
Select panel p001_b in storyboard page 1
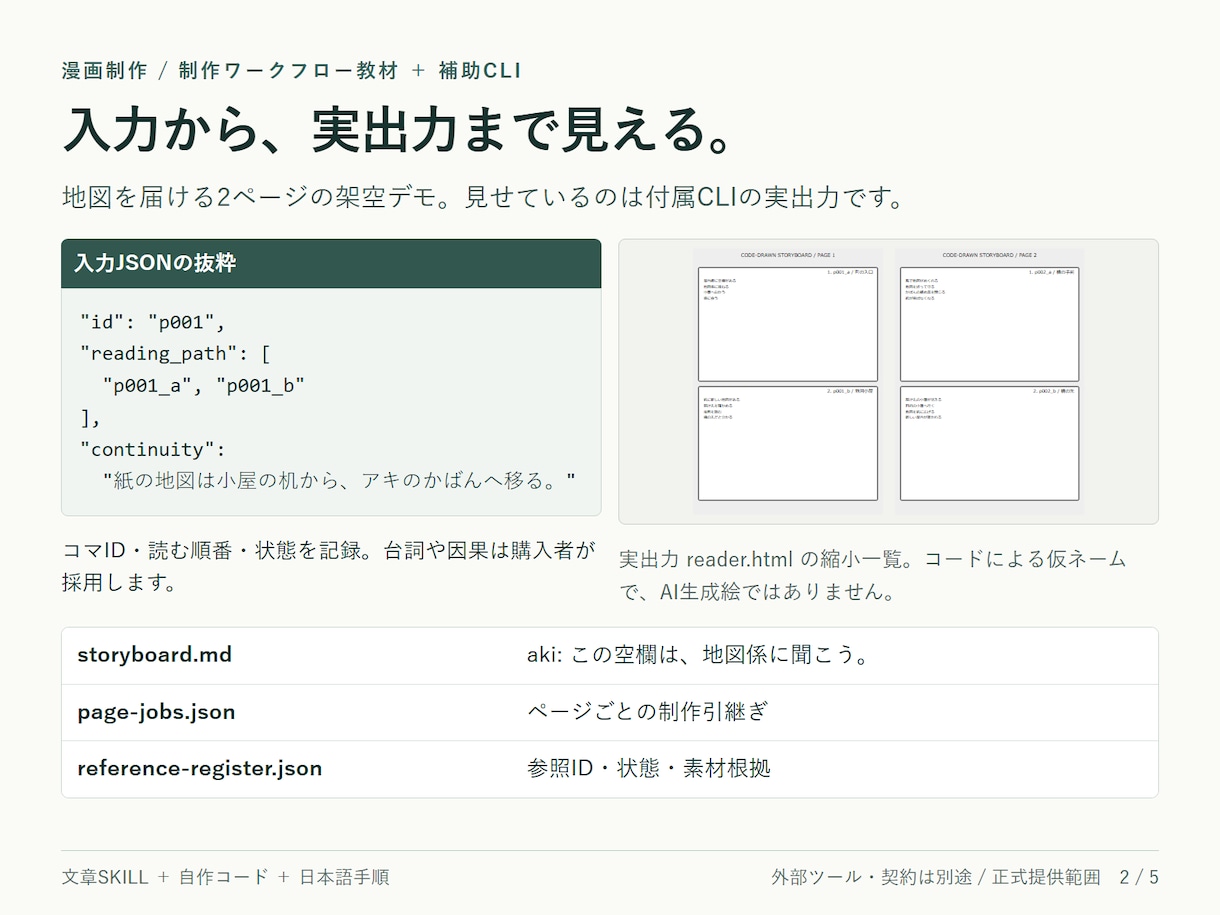coord(787,443)
